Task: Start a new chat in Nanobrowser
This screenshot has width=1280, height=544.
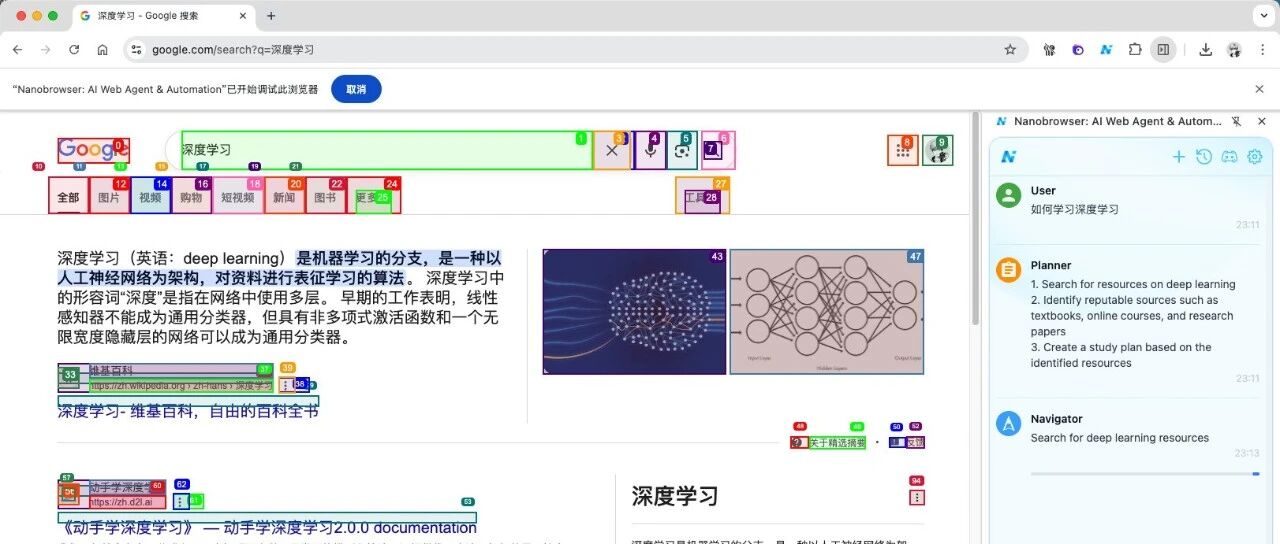Action: 1179,157
